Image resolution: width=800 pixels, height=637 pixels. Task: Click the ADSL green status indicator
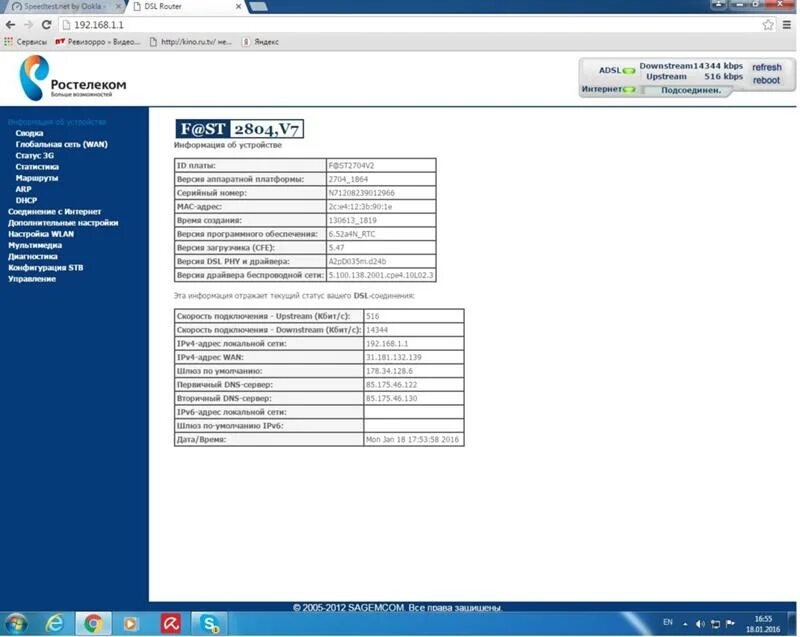tap(629, 71)
